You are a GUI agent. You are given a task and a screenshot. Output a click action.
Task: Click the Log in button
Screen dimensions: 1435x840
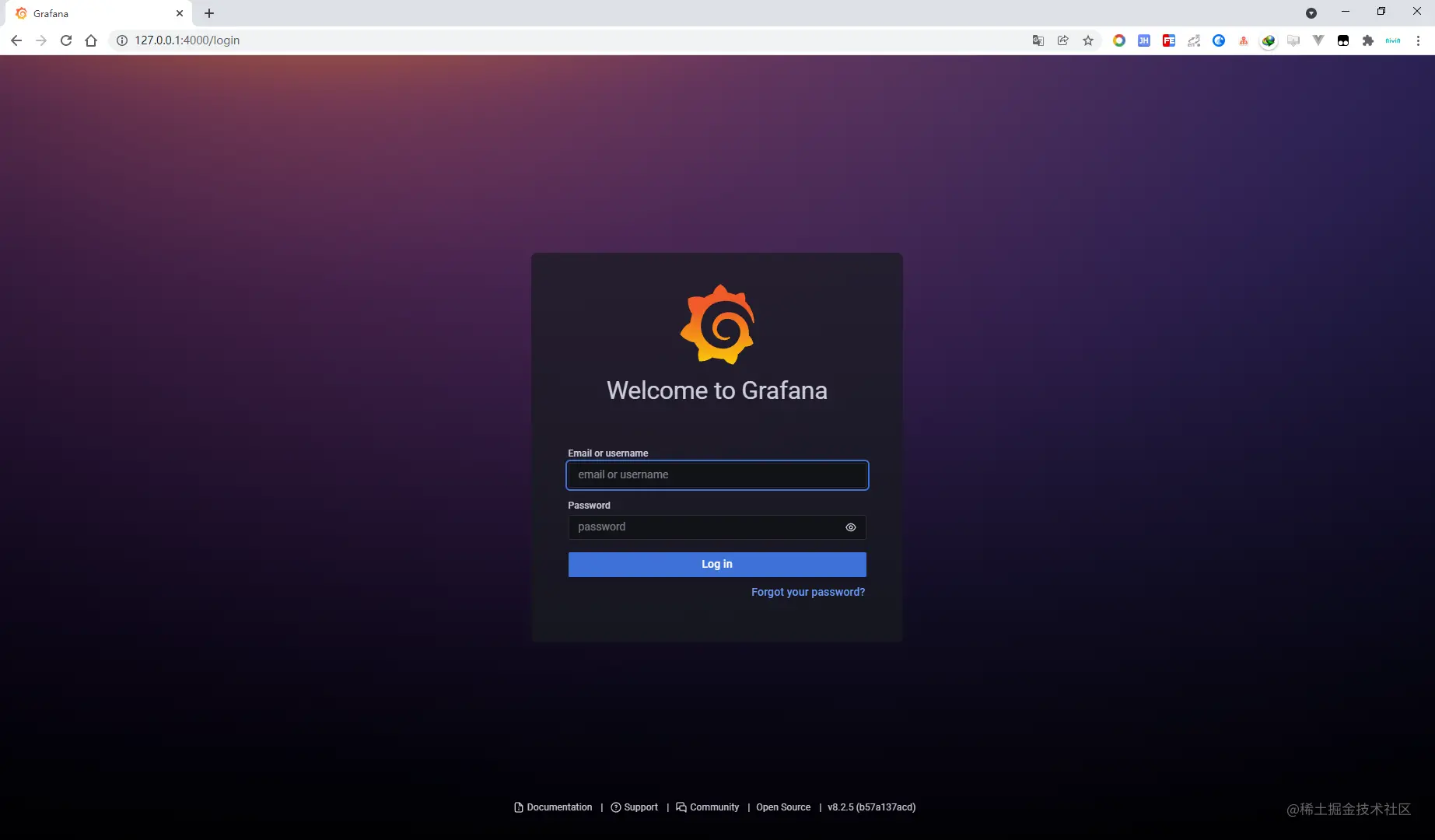tap(717, 565)
